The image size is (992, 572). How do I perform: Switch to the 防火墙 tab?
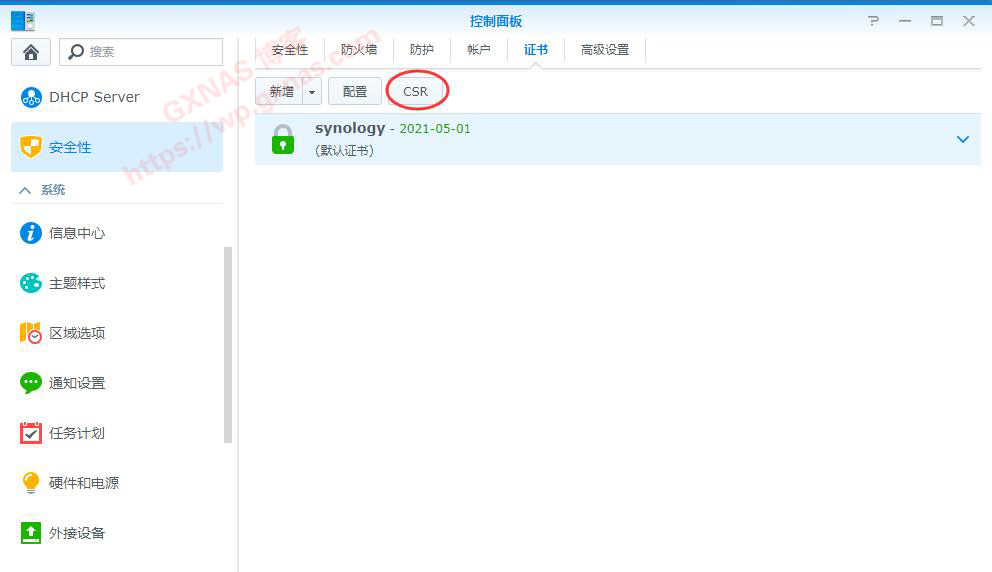[358, 49]
